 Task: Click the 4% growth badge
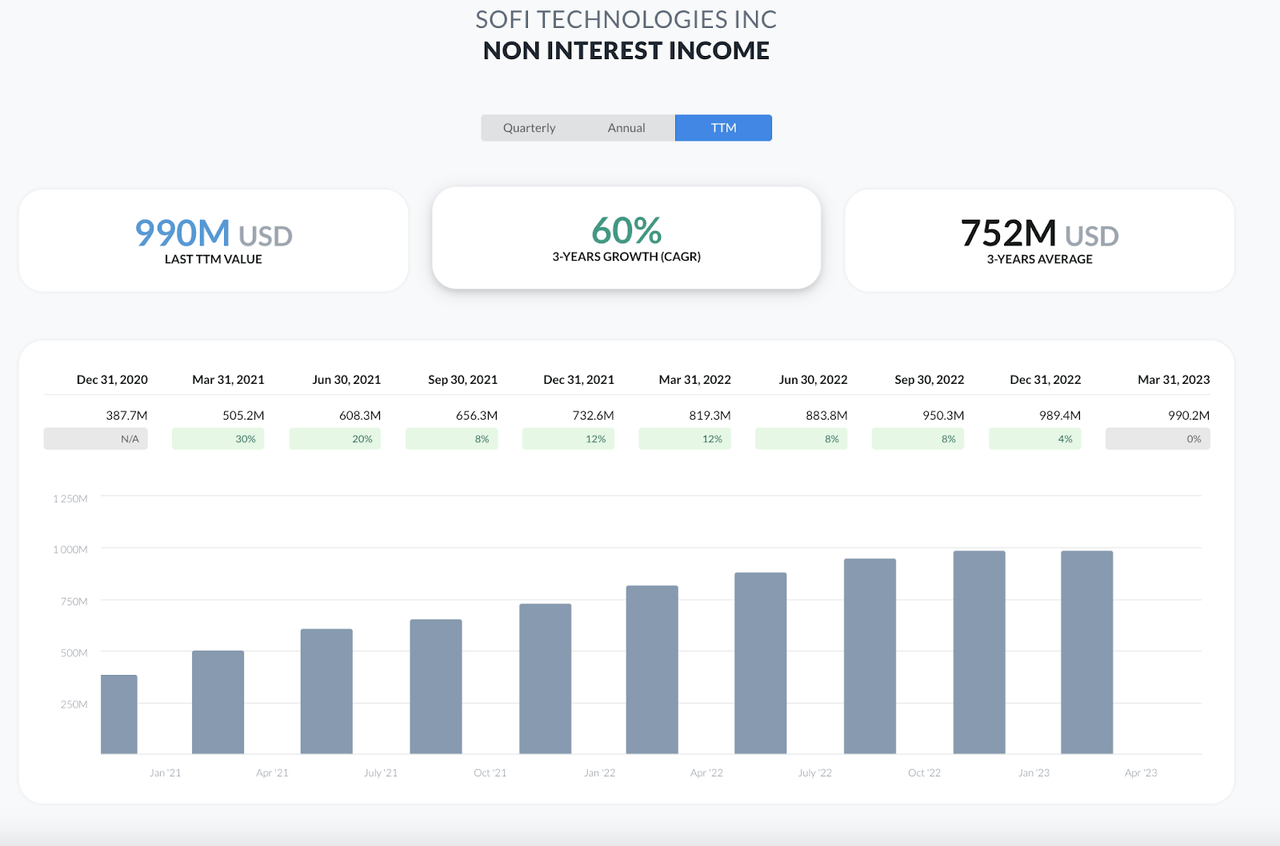1035,439
